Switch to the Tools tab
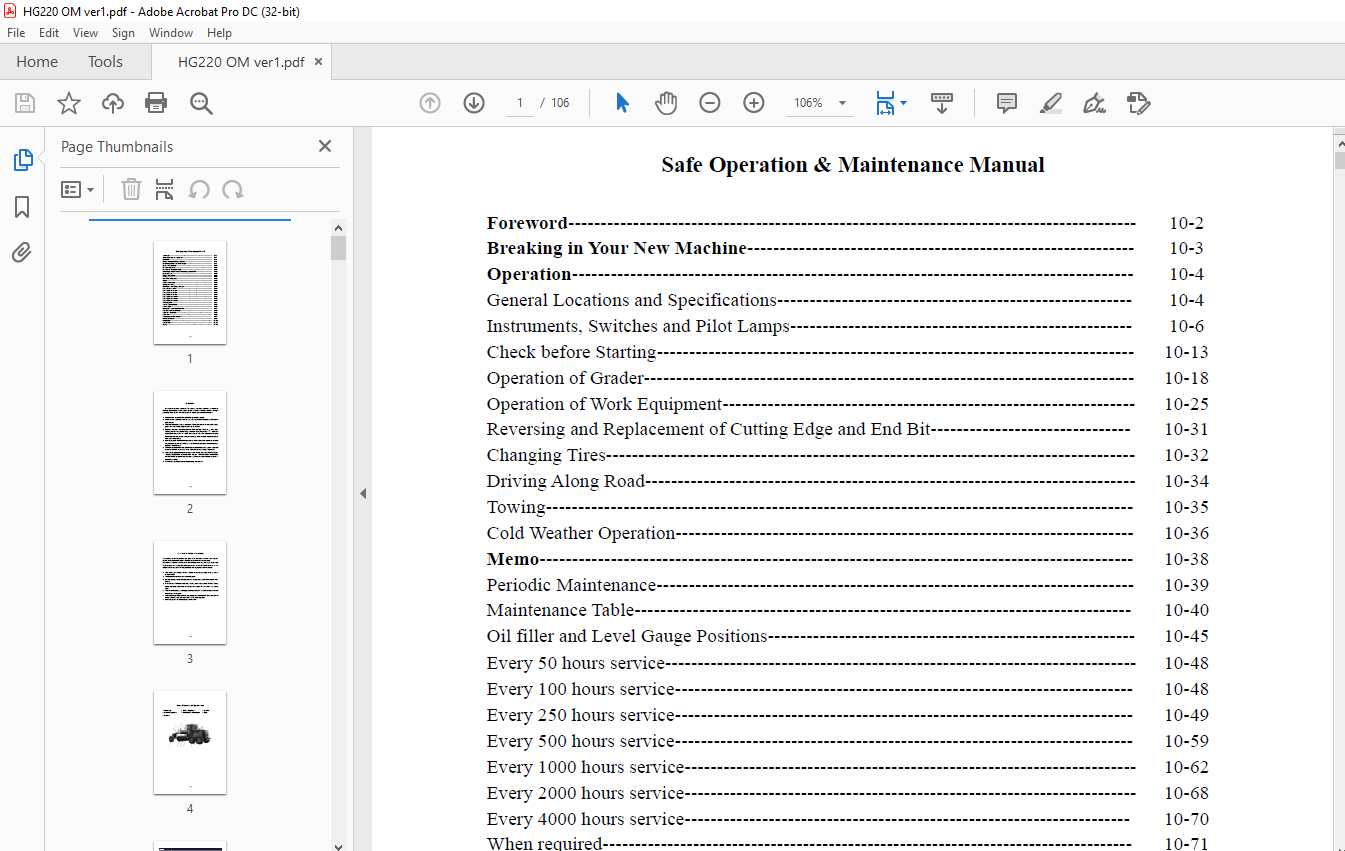The image size is (1345, 851). tap(105, 62)
